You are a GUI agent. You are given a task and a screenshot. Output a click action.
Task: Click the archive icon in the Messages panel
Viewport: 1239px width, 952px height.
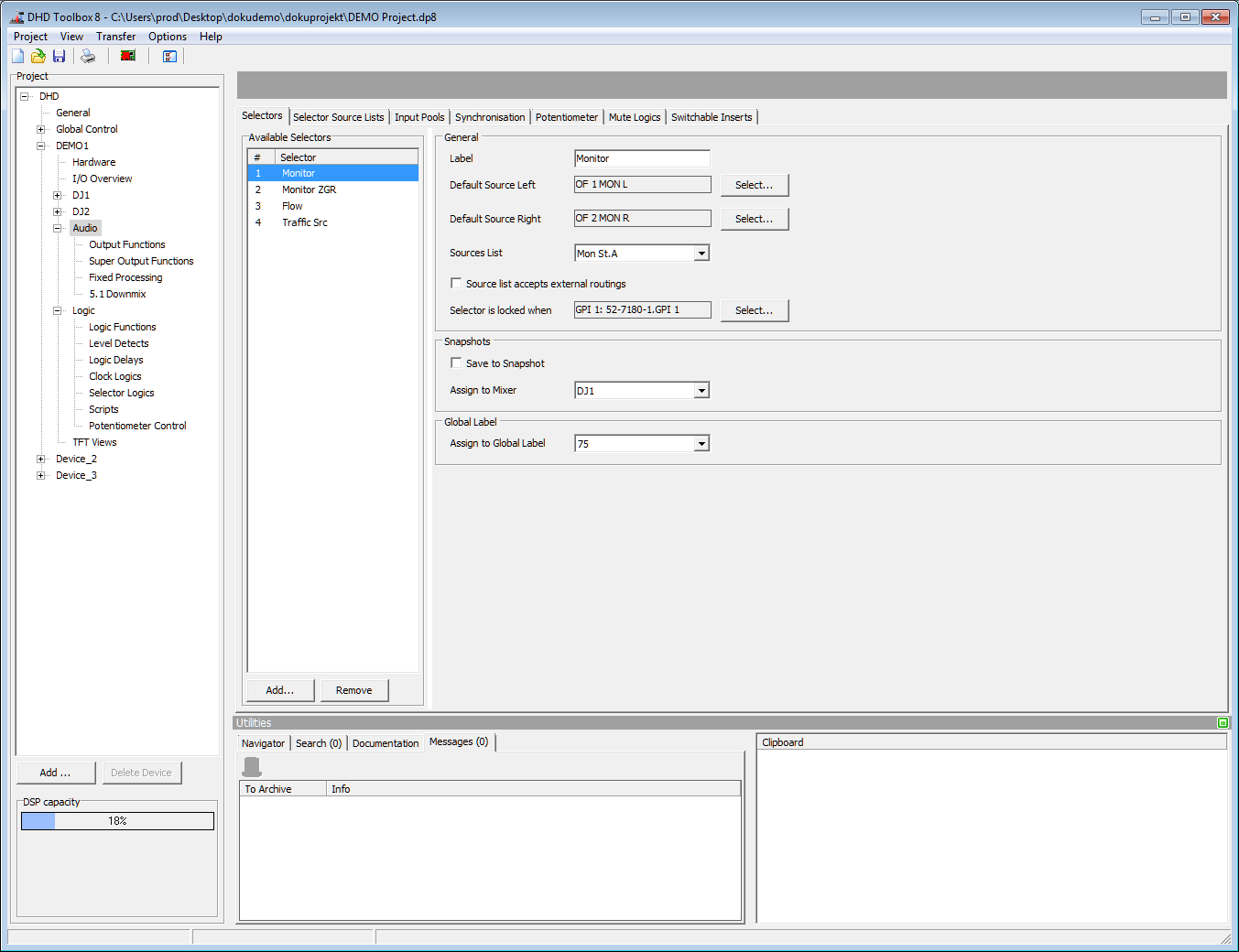coord(251,766)
